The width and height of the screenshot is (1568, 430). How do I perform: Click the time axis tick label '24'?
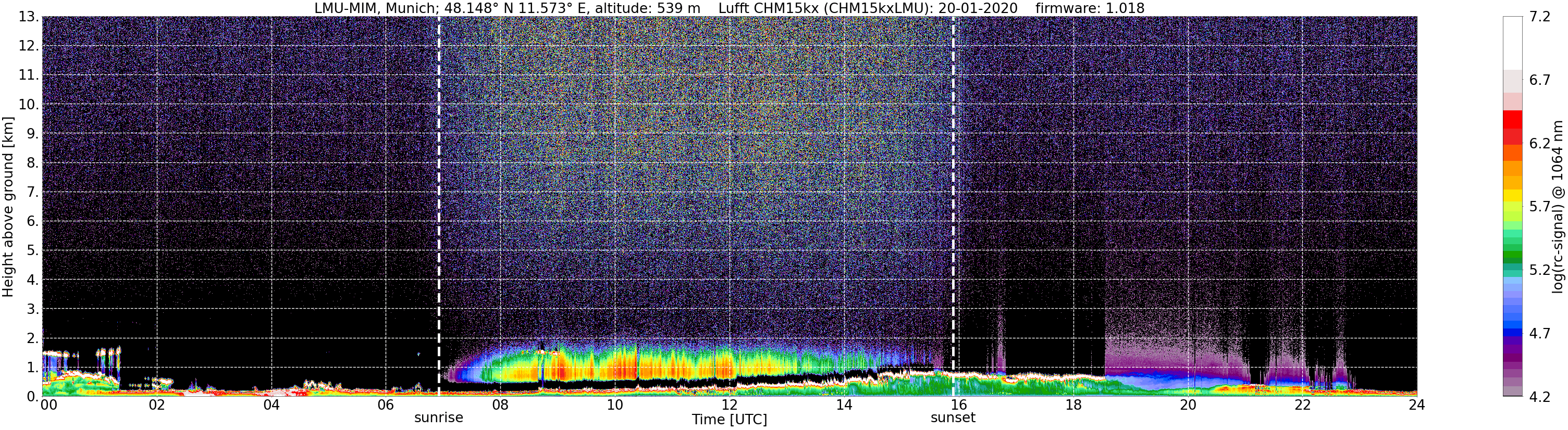click(x=1417, y=405)
